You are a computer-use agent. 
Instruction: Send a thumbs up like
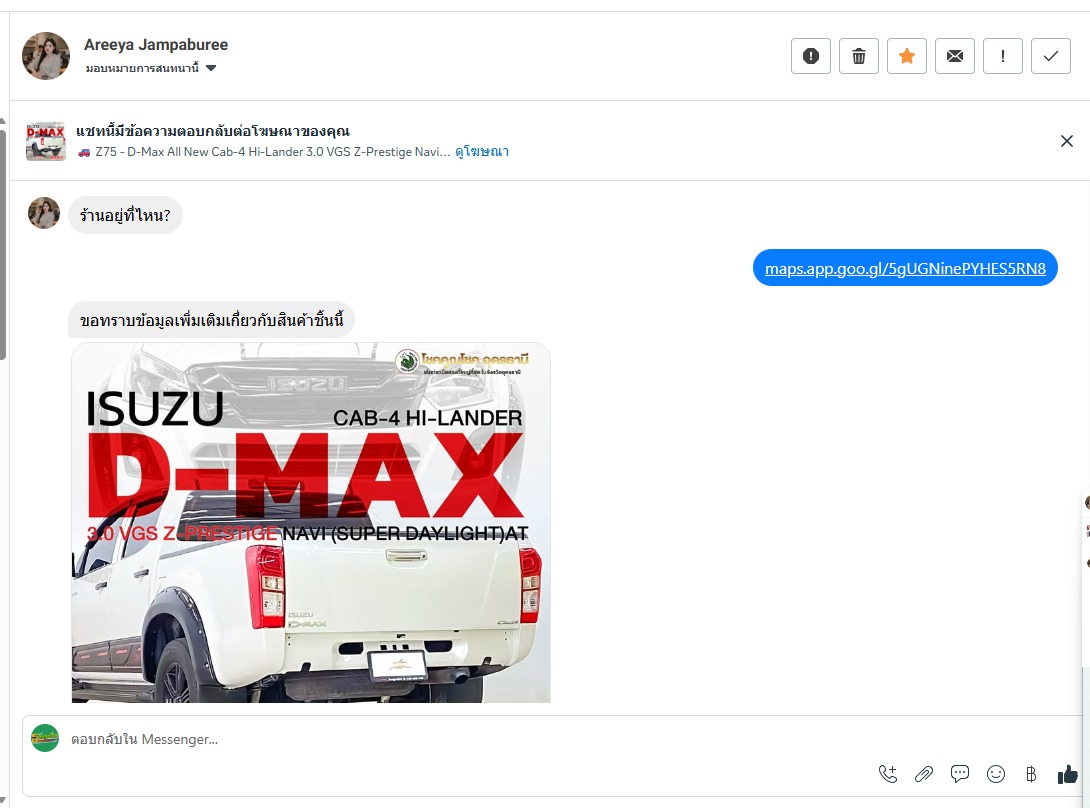pos(1067,774)
